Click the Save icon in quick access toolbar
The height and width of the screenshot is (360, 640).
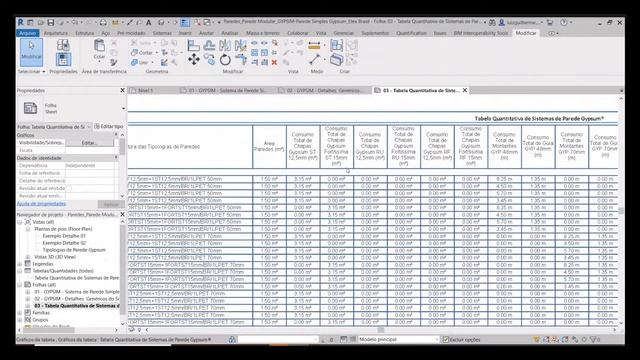click(x=51, y=22)
